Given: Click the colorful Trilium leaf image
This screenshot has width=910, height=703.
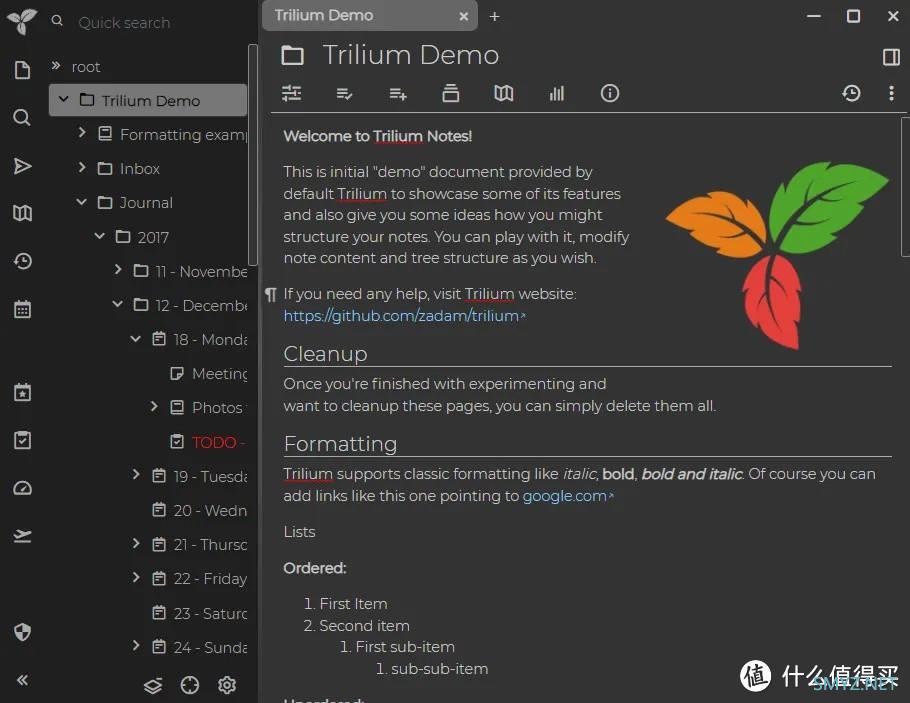Looking at the screenshot, I should click(777, 255).
